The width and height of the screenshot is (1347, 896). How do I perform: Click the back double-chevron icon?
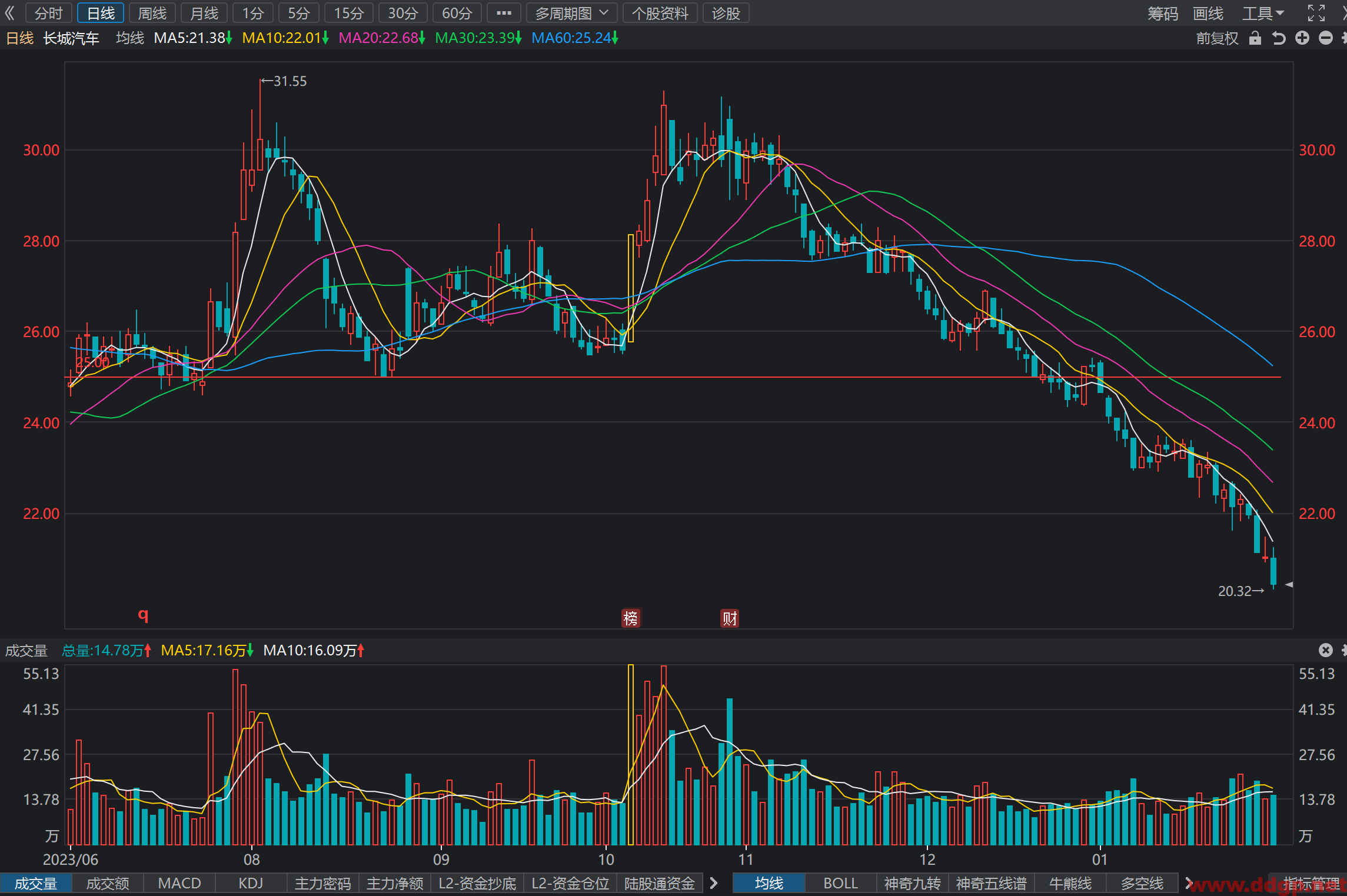click(9, 12)
